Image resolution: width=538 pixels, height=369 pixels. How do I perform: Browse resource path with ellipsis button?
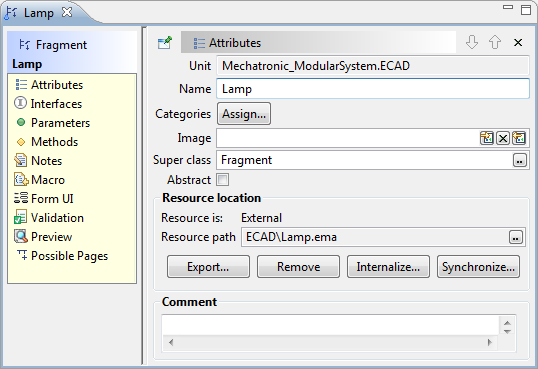coord(515,237)
